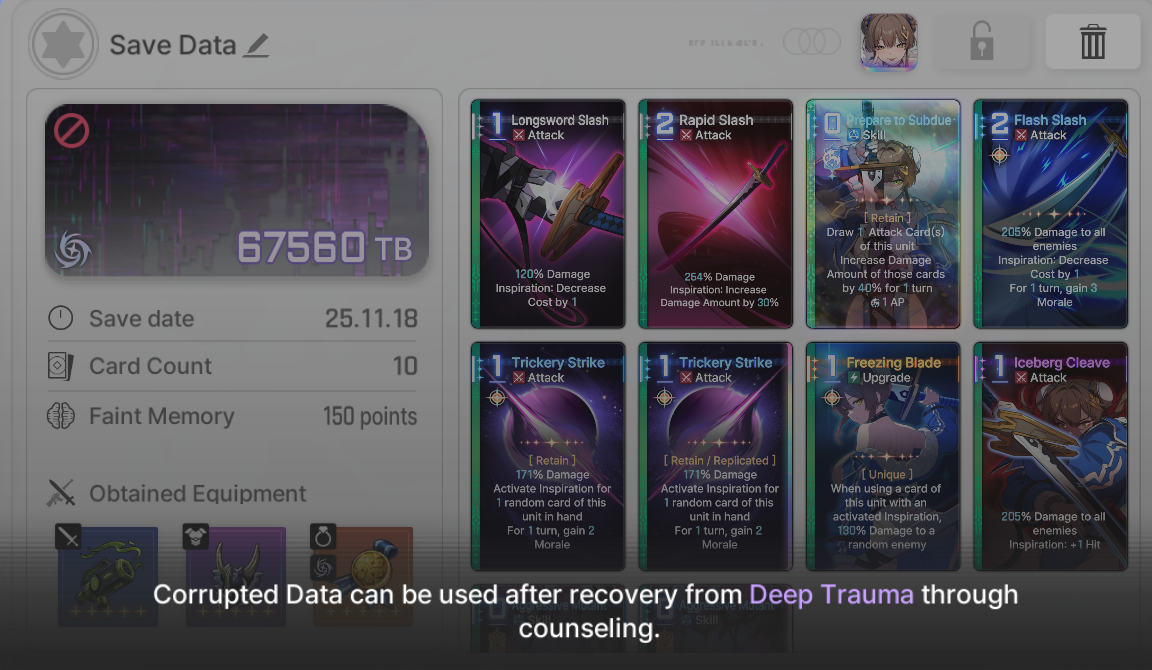Screen dimensions: 1152x670
Task: Click the swirl icon beside 67560 TB
Action: [x=73, y=250]
